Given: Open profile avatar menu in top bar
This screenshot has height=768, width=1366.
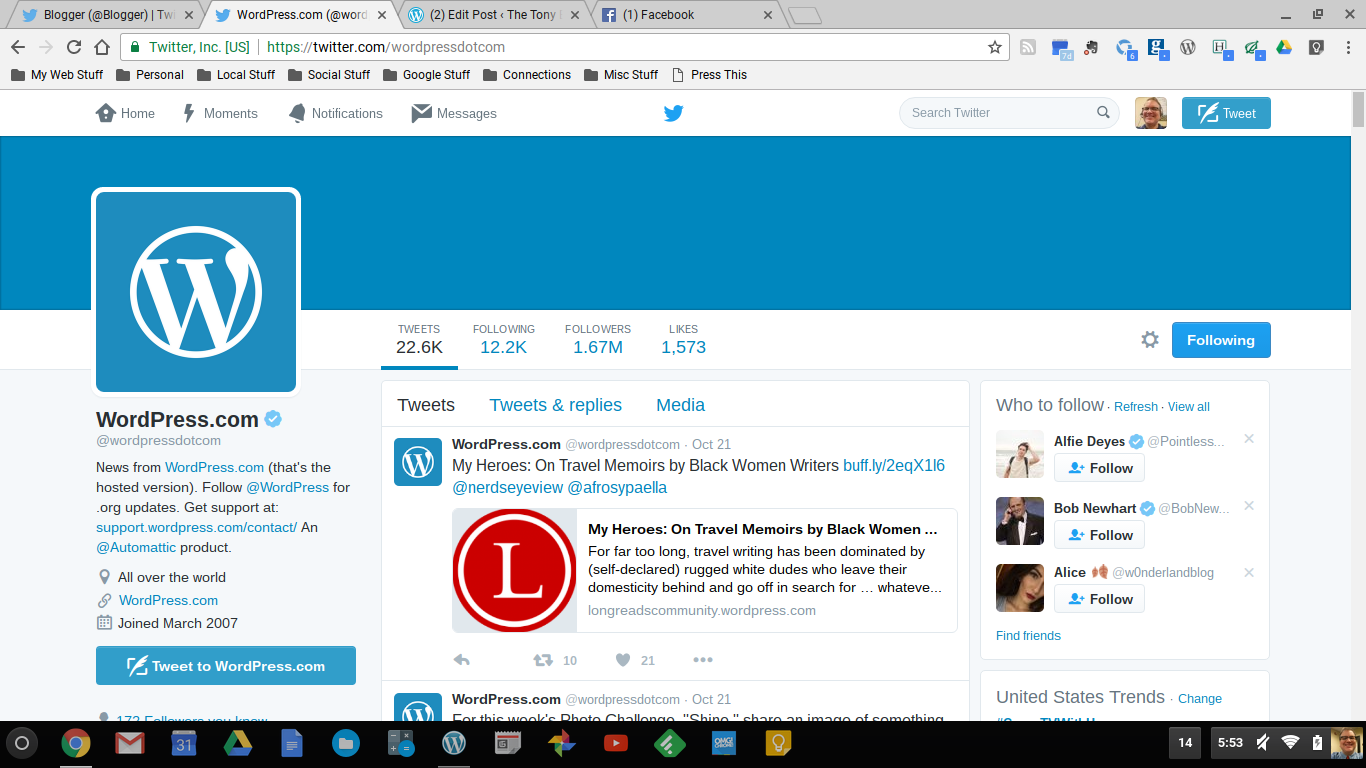Looking at the screenshot, I should coord(1150,113).
